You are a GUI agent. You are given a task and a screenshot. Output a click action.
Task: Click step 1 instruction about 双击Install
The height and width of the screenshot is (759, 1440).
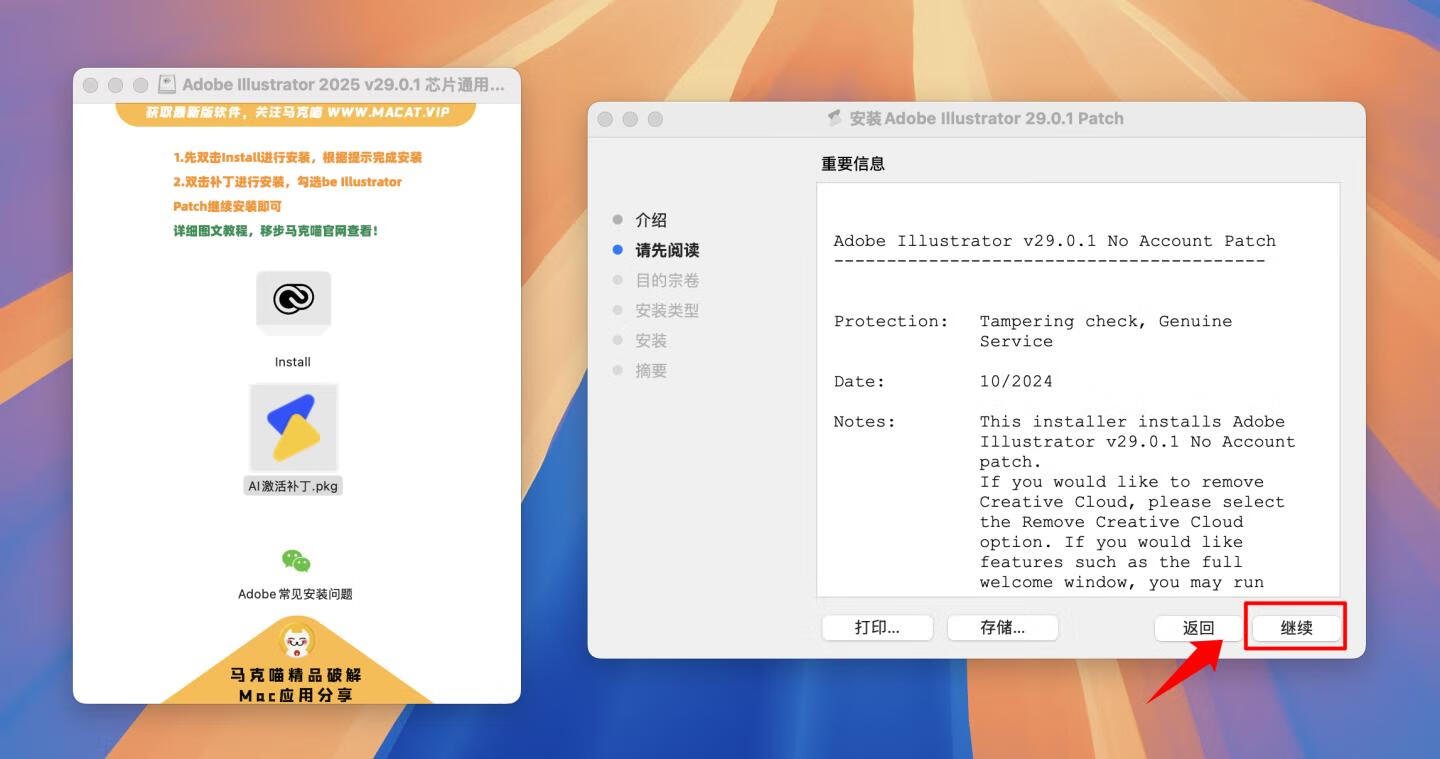[x=297, y=158]
